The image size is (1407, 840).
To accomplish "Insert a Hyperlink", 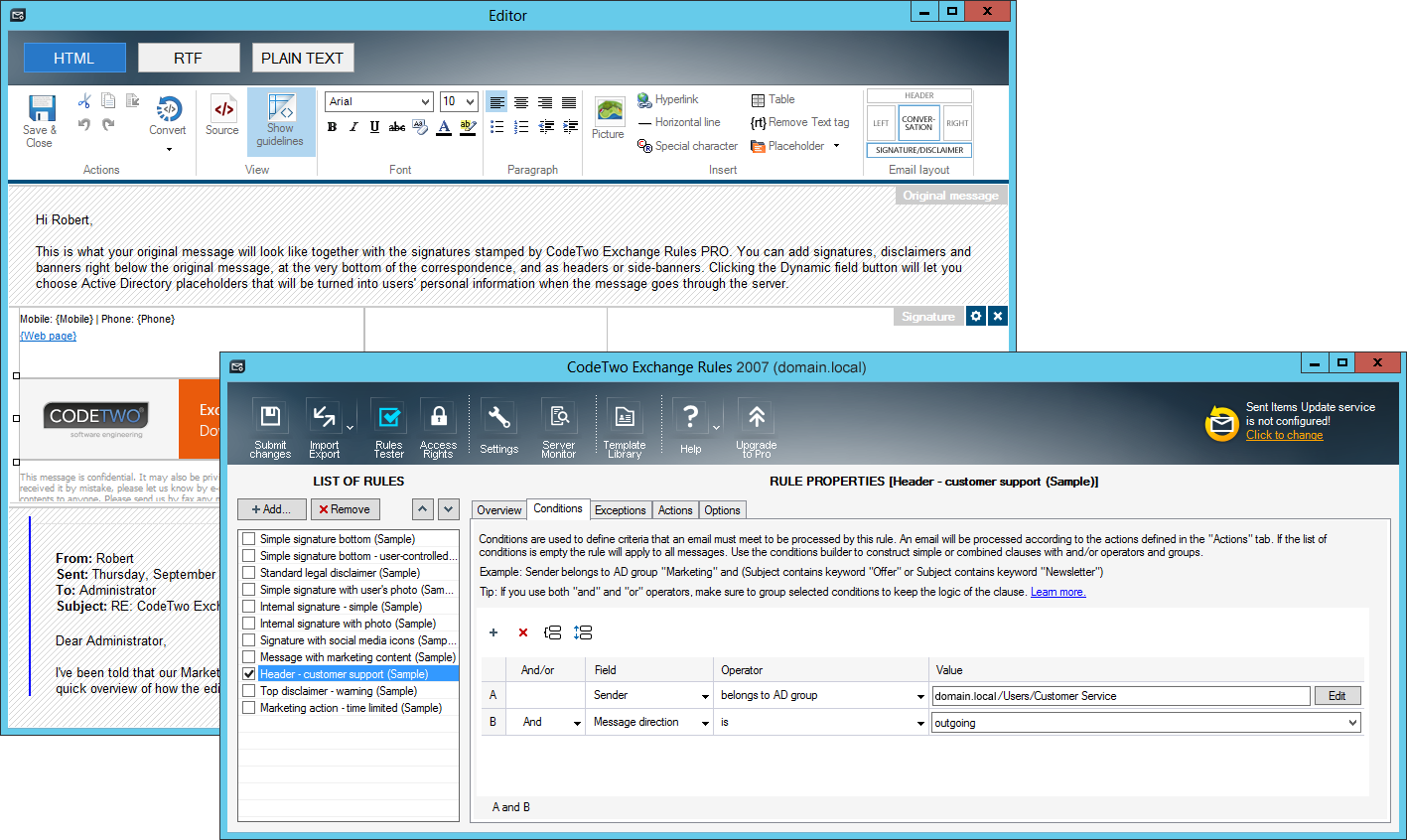I will pos(667,99).
